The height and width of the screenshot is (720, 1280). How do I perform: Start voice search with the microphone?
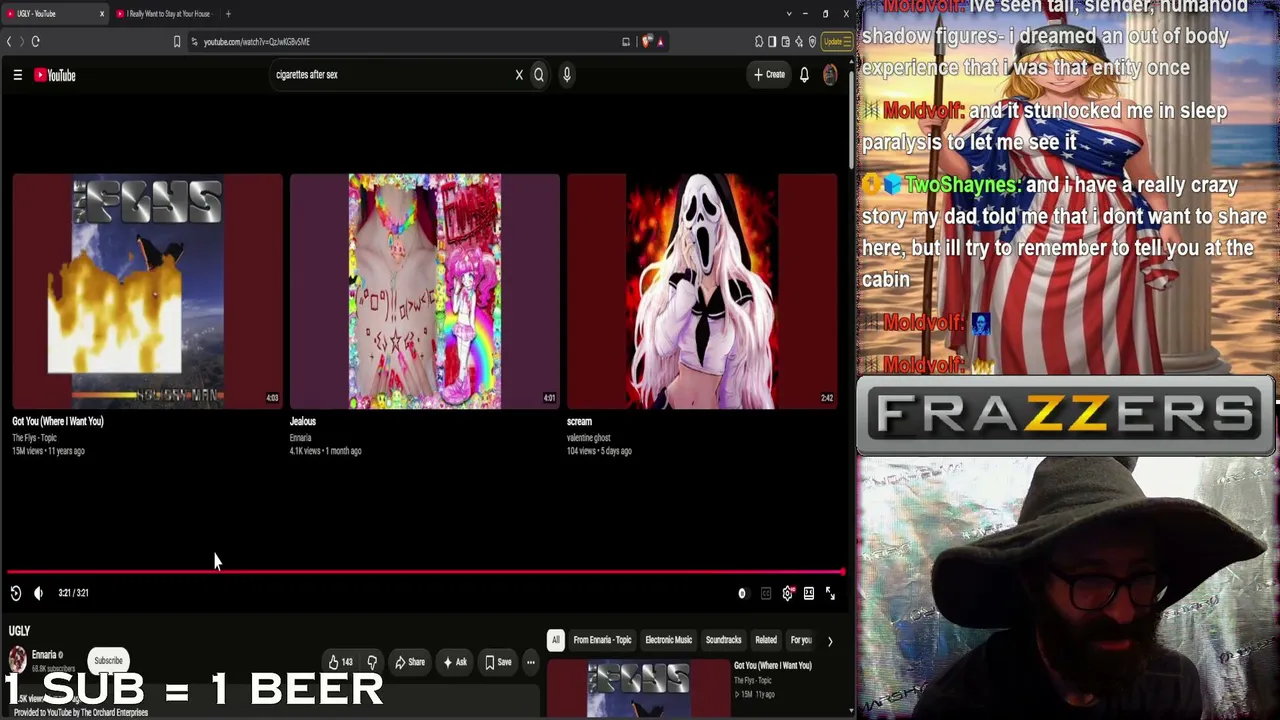coord(566,75)
